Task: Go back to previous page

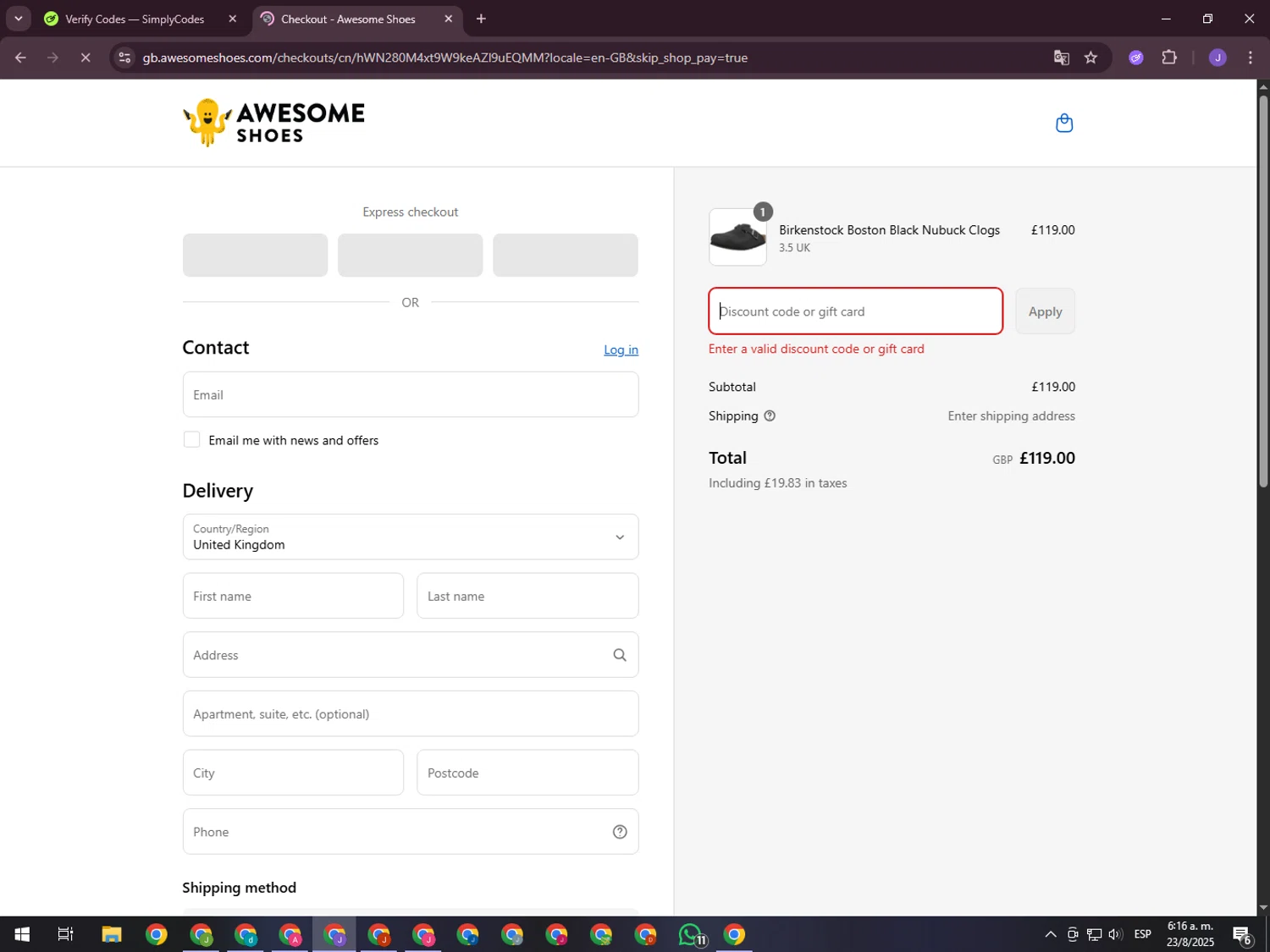Action: [20, 58]
